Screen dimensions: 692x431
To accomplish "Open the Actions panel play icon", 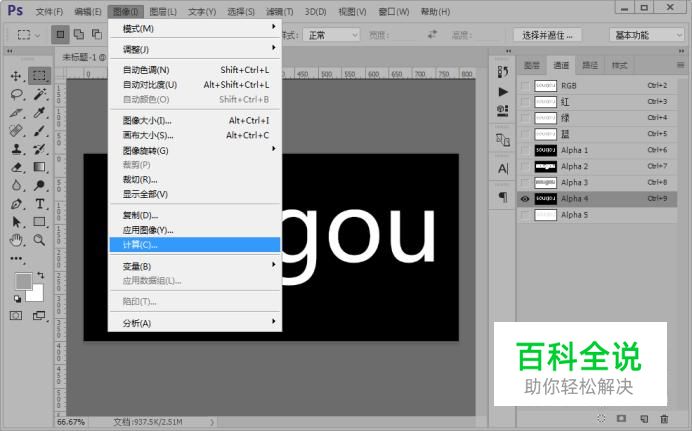I will (x=503, y=92).
